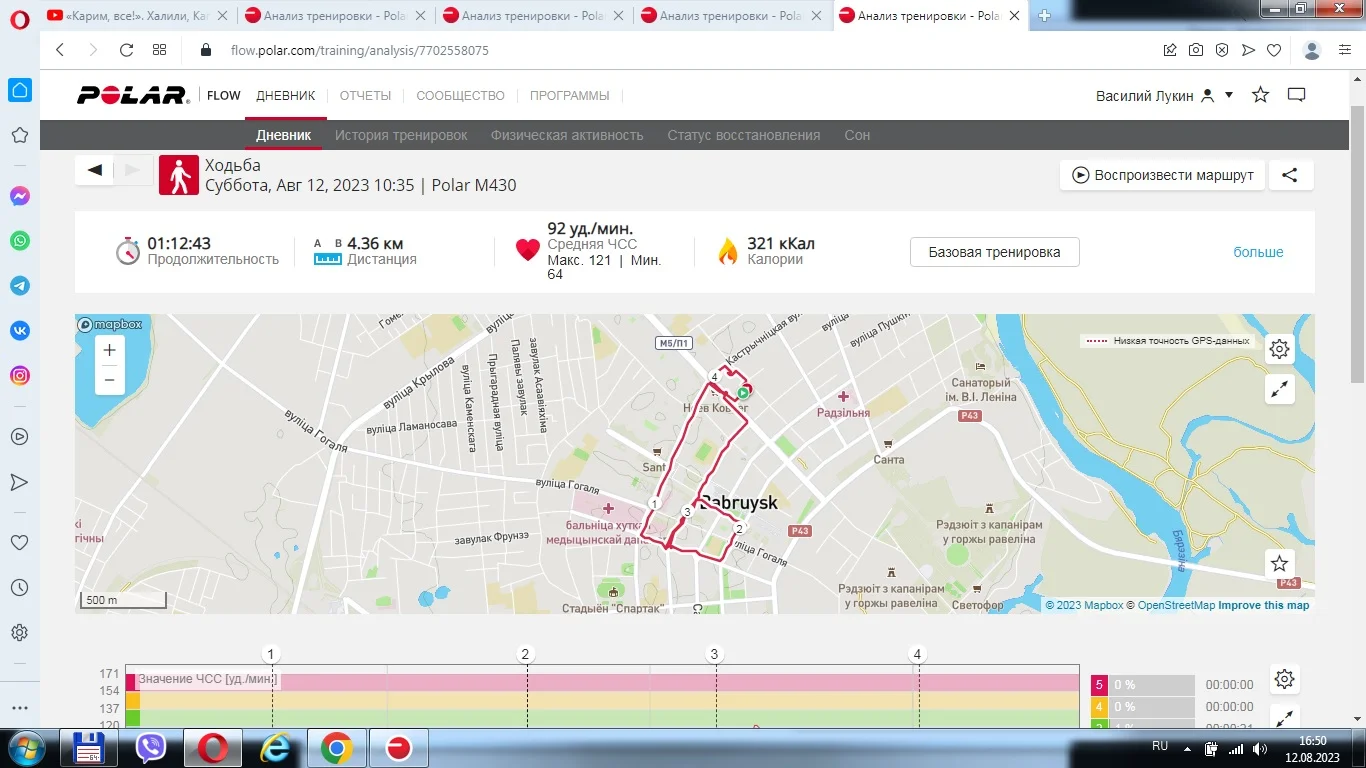The width and height of the screenshot is (1366, 768).
Task: Open sidebar three-dots more menu
Action: click(x=19, y=708)
